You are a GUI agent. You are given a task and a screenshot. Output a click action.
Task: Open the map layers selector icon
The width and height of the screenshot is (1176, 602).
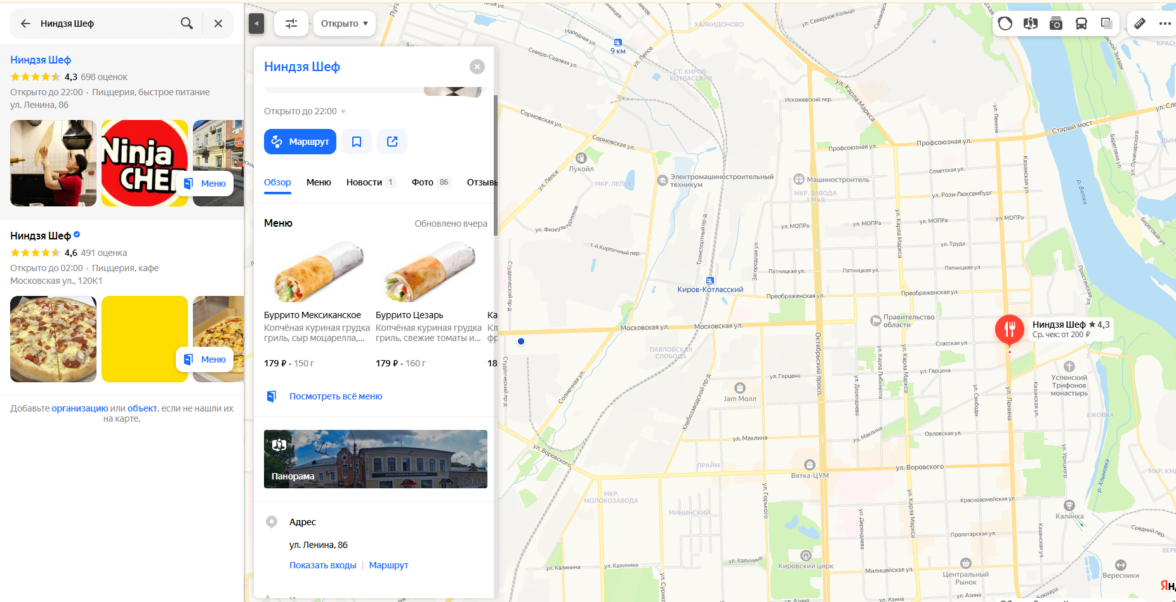(1106, 23)
